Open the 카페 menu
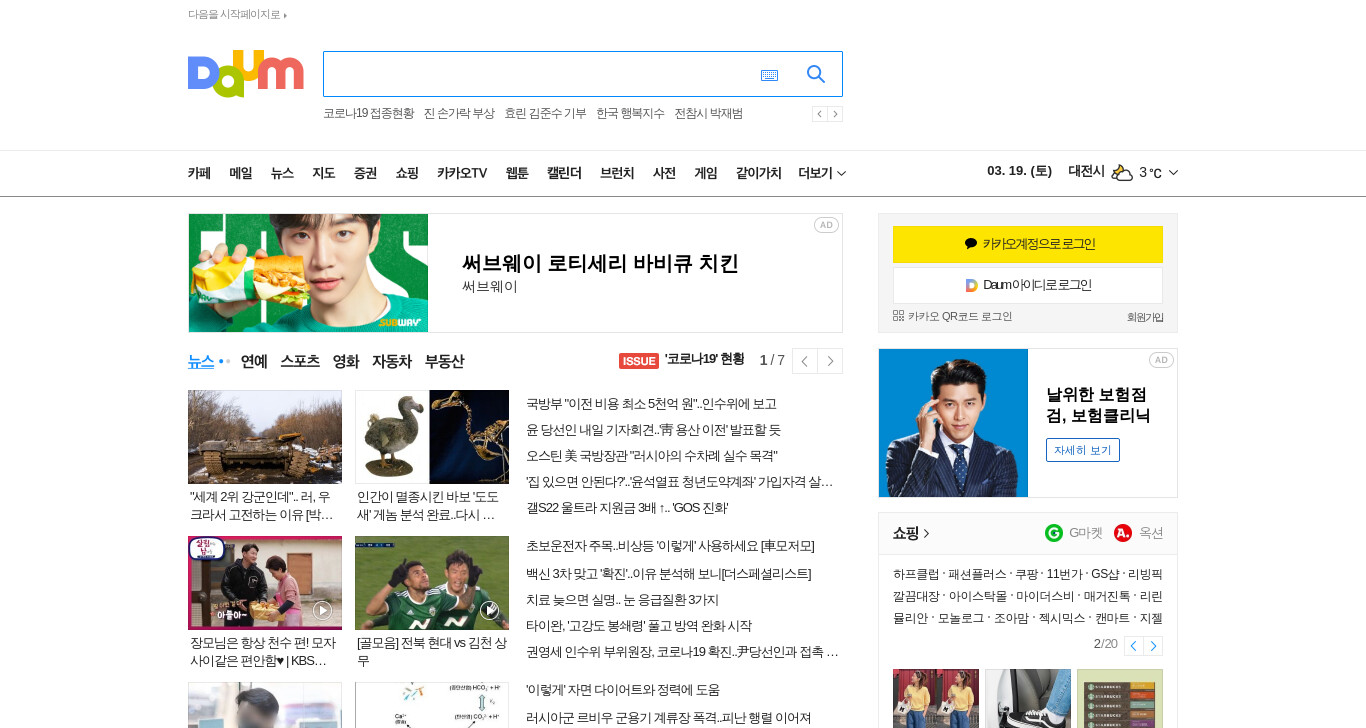Viewport: 1366px width, 728px height. coord(199,173)
